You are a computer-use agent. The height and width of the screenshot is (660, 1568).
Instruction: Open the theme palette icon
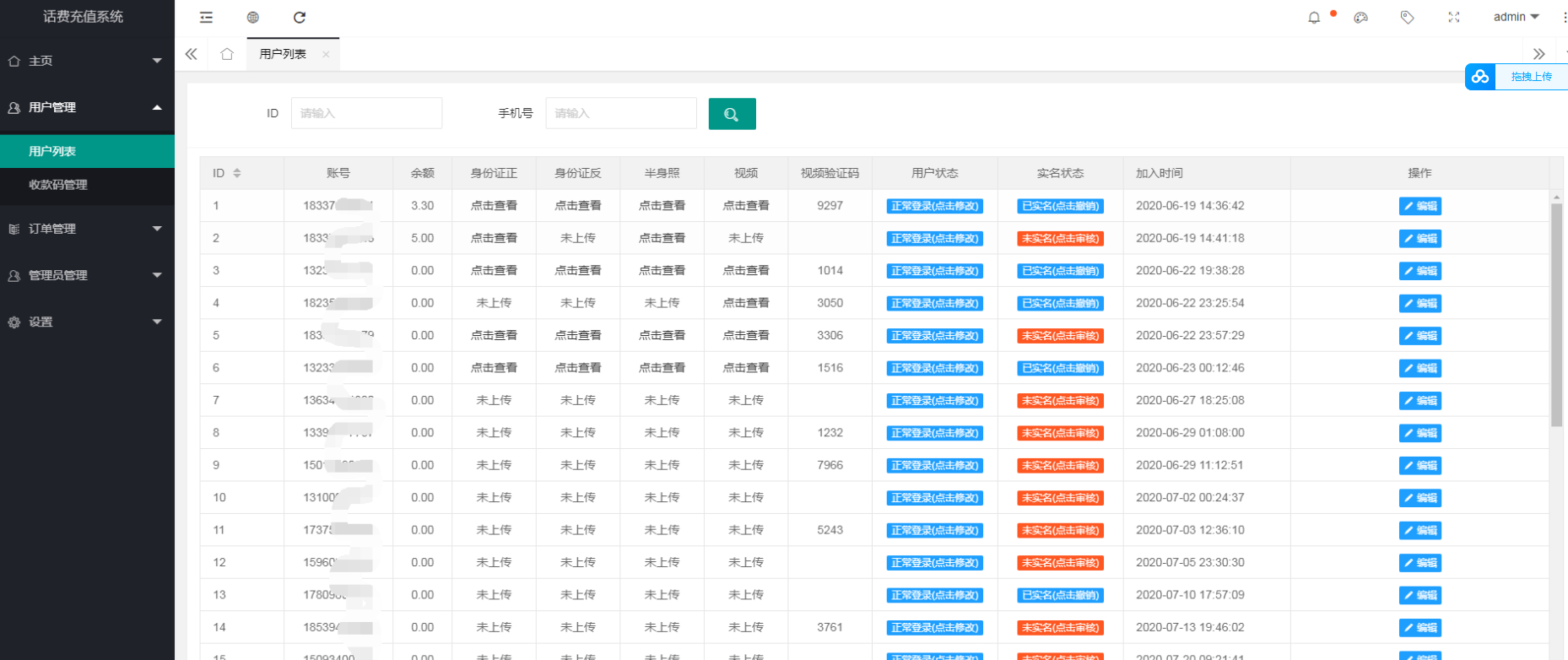[1360, 17]
